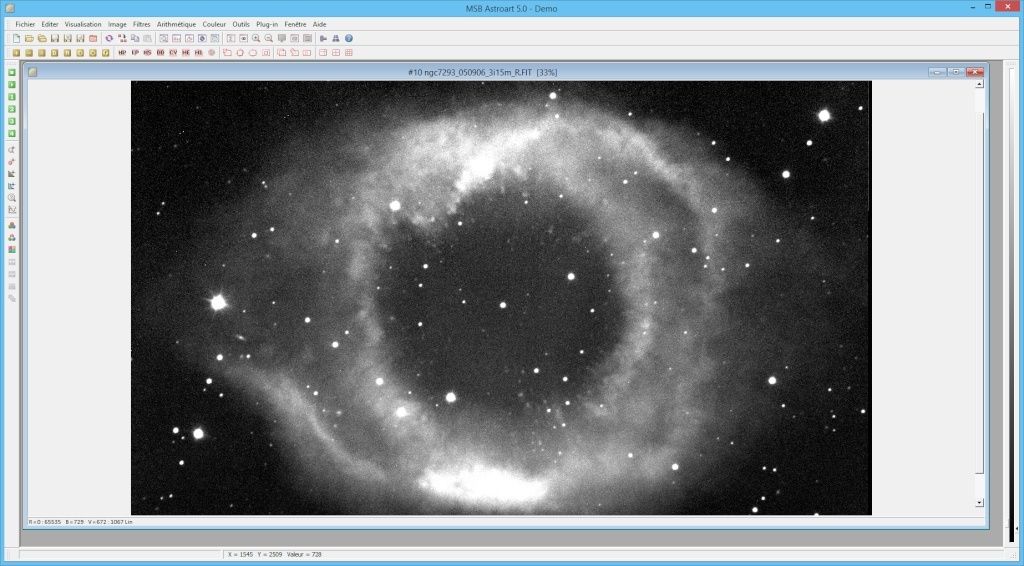Click the green number 1 sidebar icon
This screenshot has width=1024, height=566.
[x=12, y=97]
